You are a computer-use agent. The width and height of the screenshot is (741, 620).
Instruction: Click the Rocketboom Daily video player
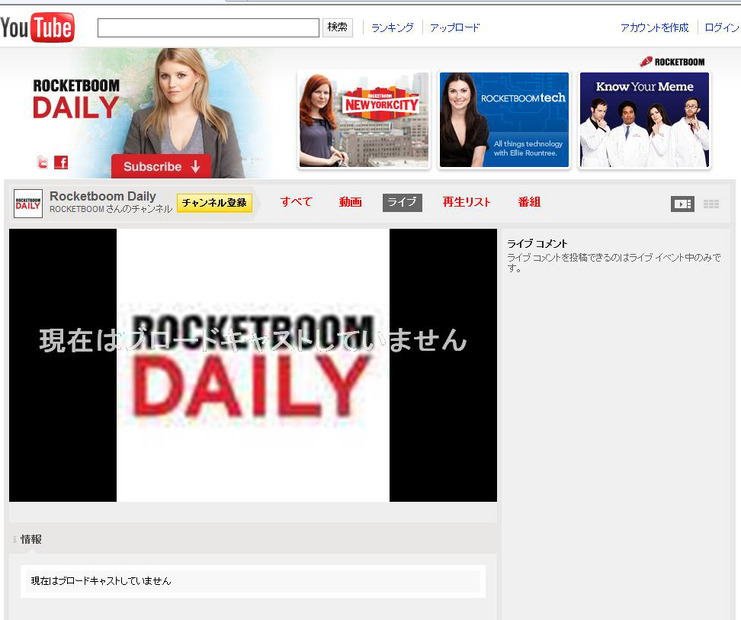pos(253,365)
